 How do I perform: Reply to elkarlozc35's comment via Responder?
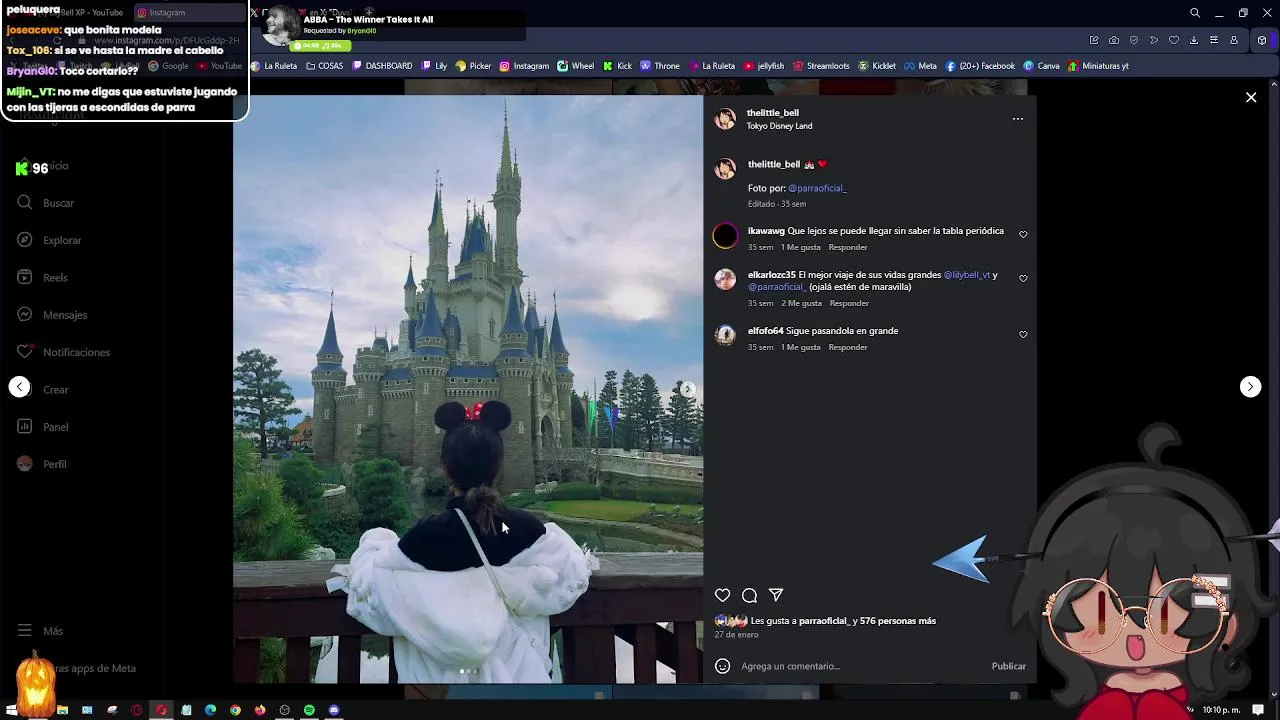(x=849, y=303)
